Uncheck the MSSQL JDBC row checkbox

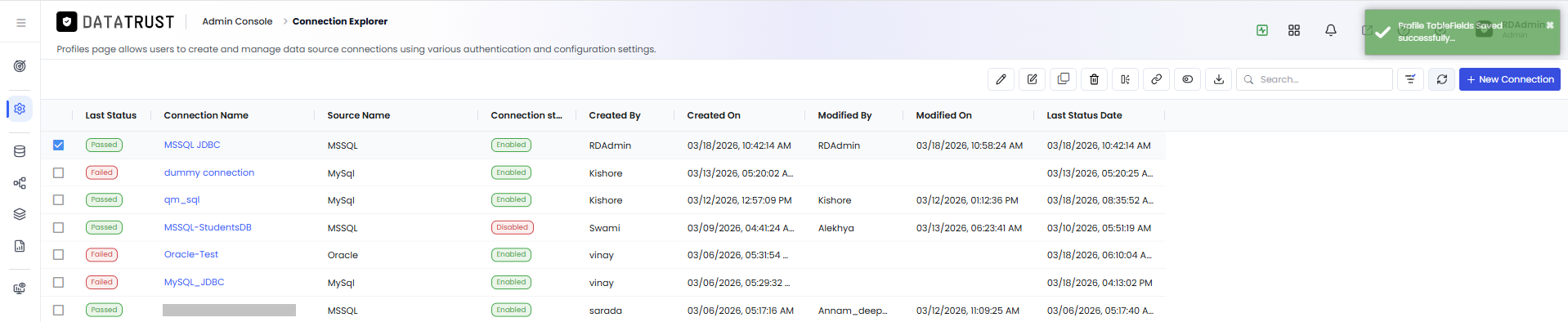58,145
